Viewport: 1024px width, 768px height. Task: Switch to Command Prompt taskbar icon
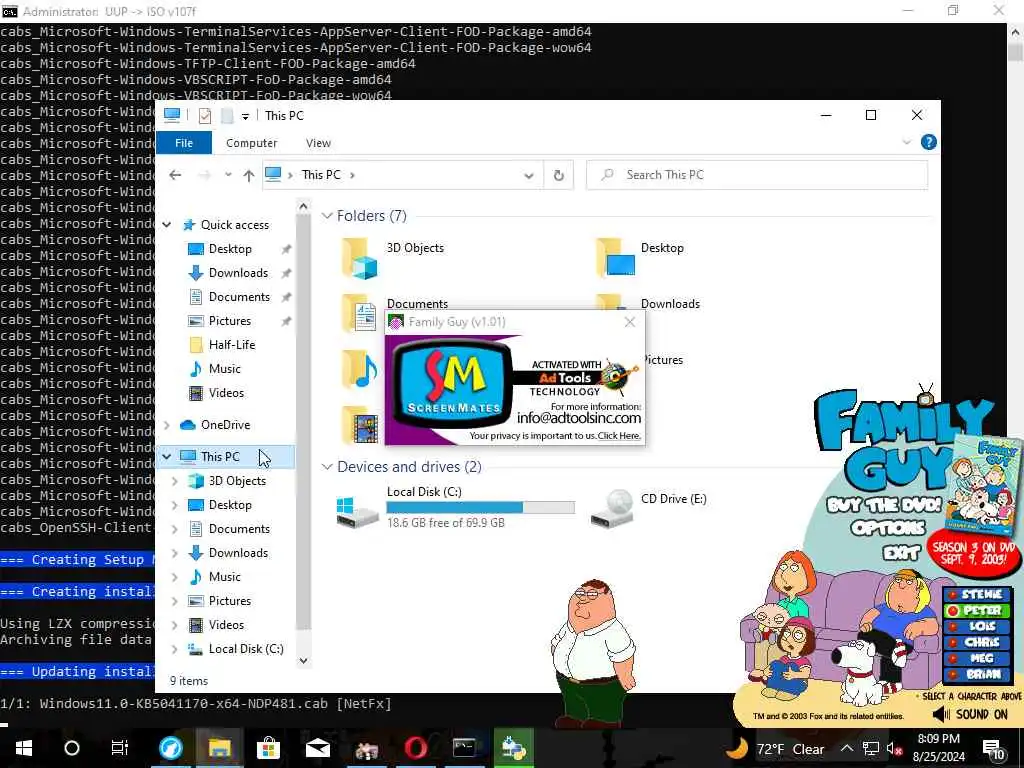(464, 748)
